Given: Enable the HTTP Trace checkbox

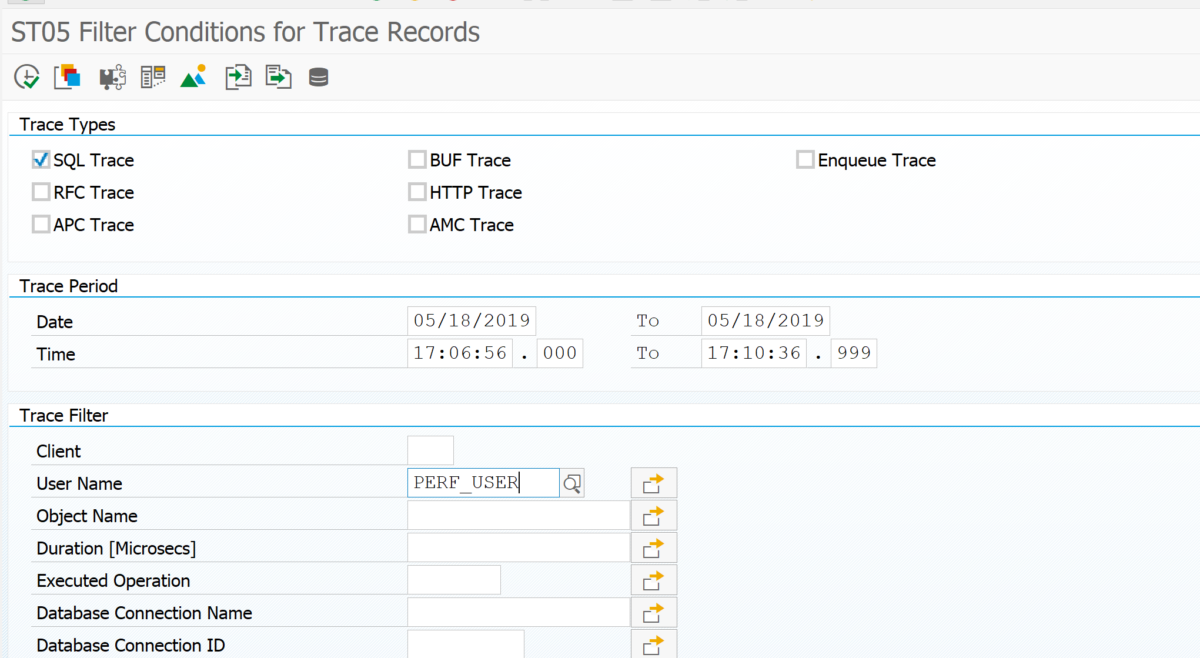Looking at the screenshot, I should (x=417, y=191).
